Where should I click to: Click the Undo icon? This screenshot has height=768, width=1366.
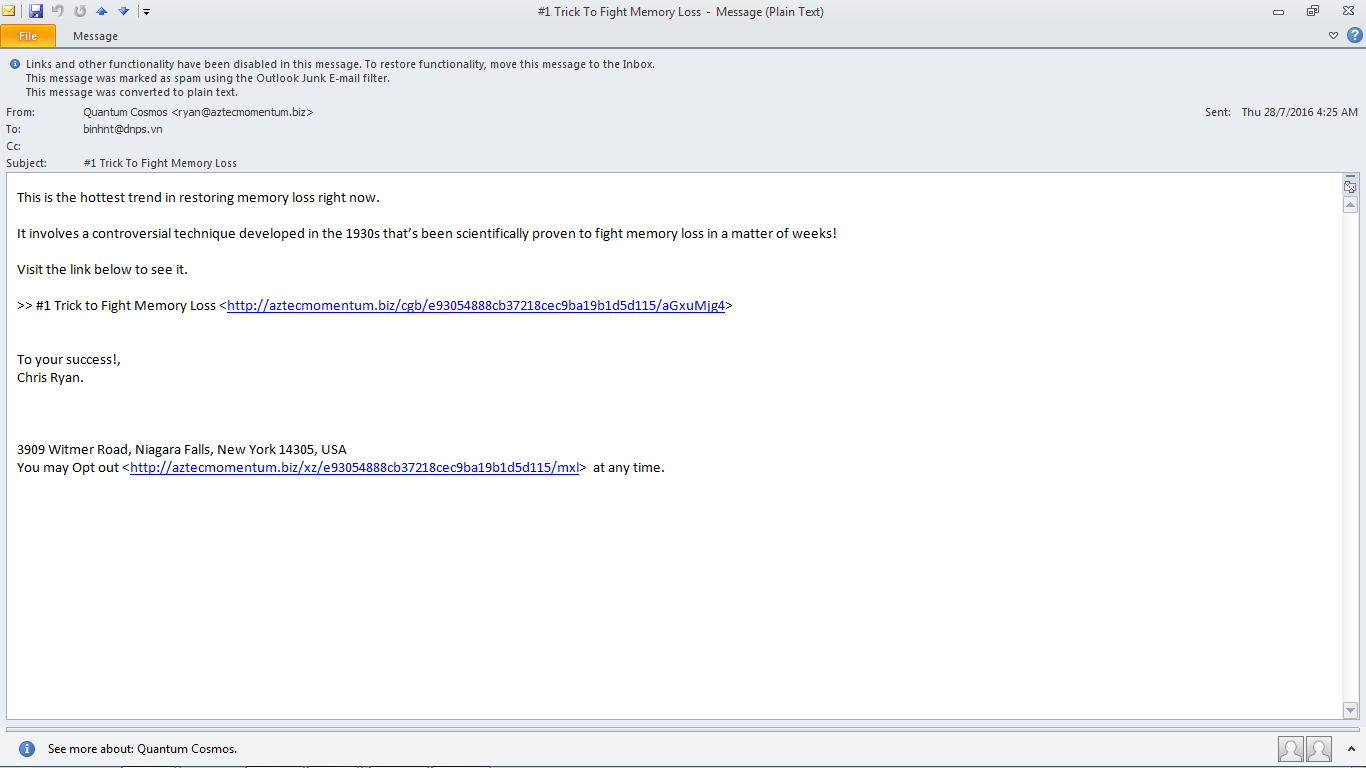pos(58,11)
